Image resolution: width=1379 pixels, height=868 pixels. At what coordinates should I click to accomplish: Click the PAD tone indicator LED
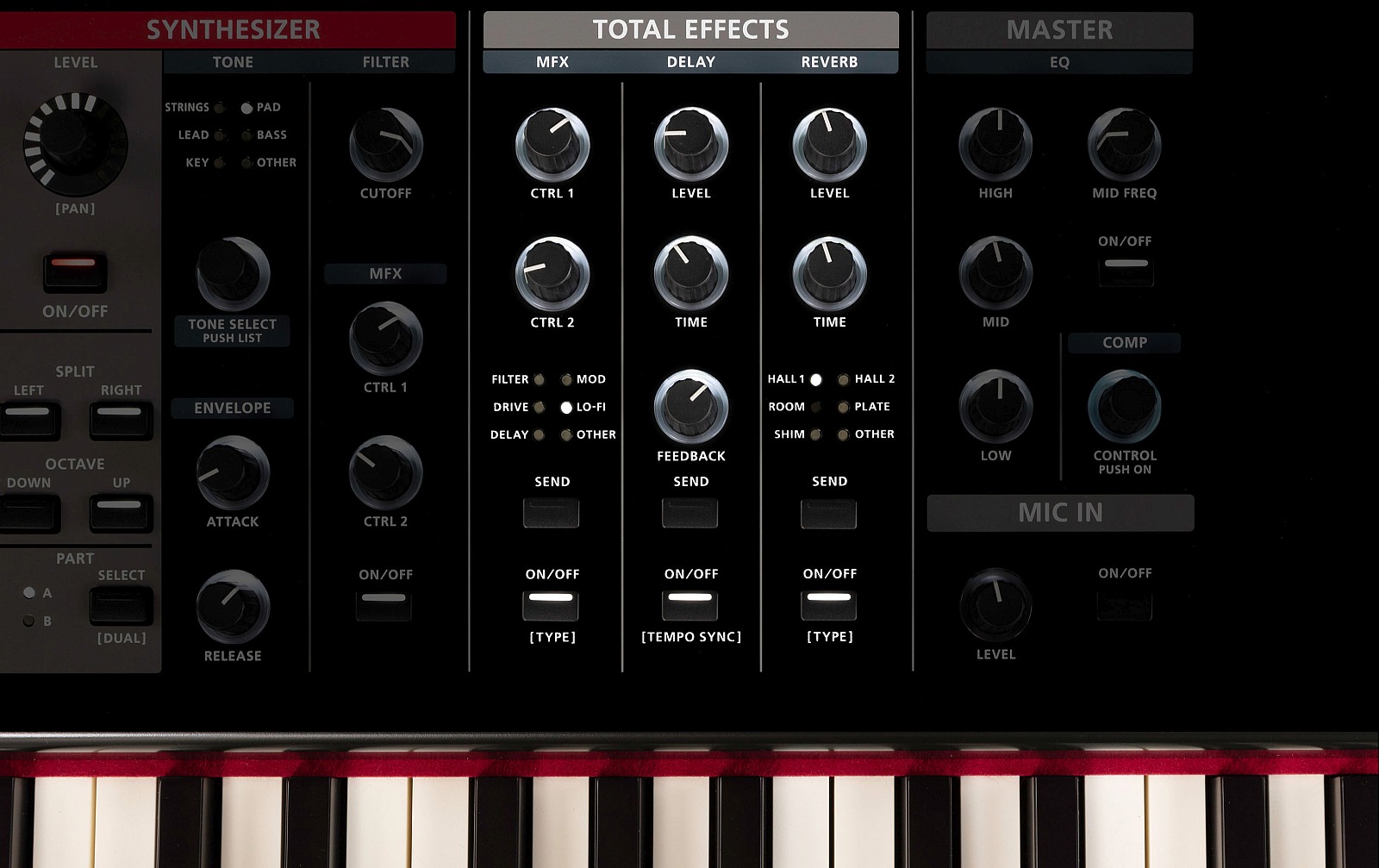click(246, 108)
